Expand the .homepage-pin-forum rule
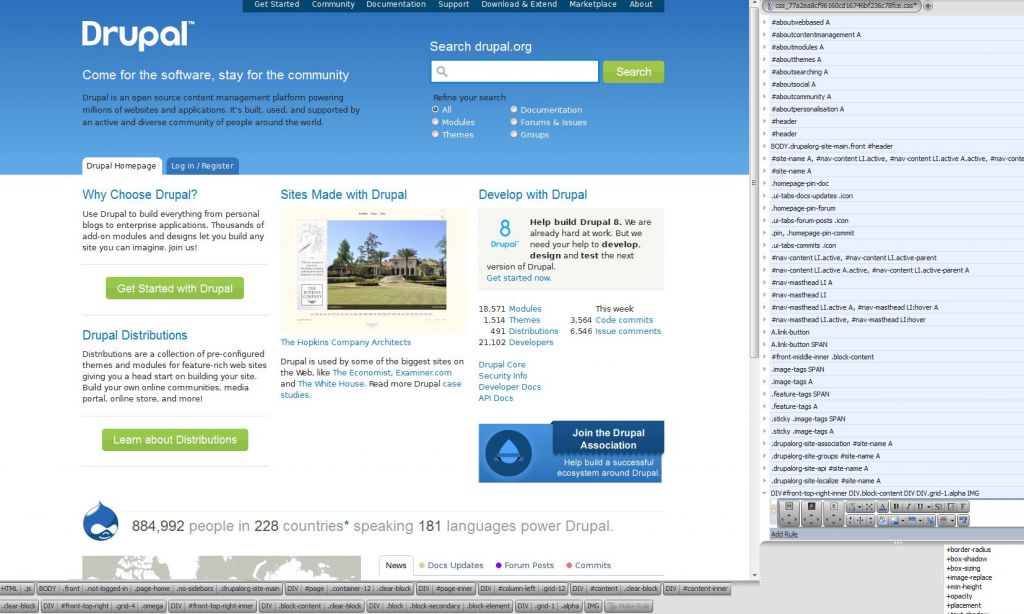The height and width of the screenshot is (614, 1024). point(765,208)
